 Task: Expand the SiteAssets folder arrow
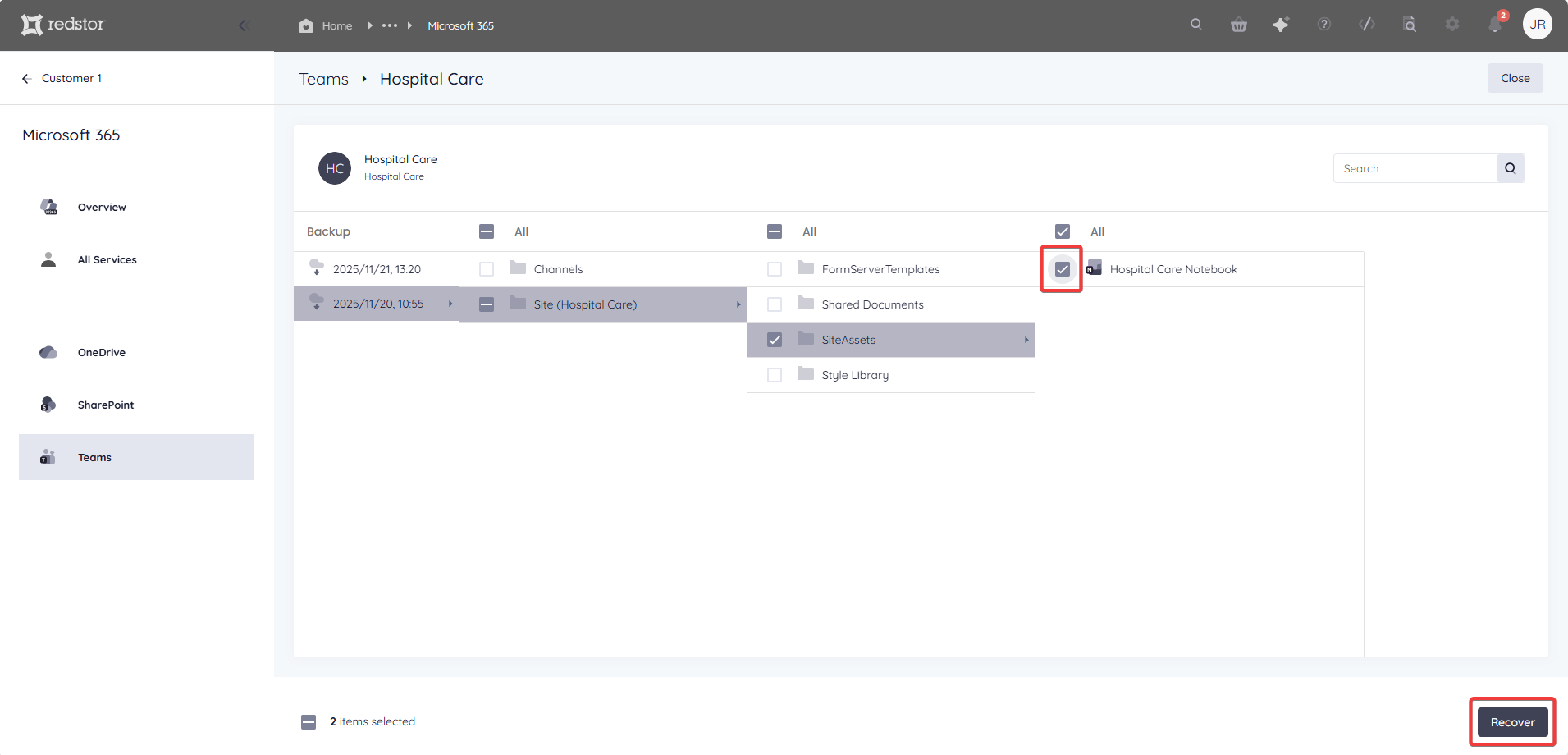tap(1026, 340)
